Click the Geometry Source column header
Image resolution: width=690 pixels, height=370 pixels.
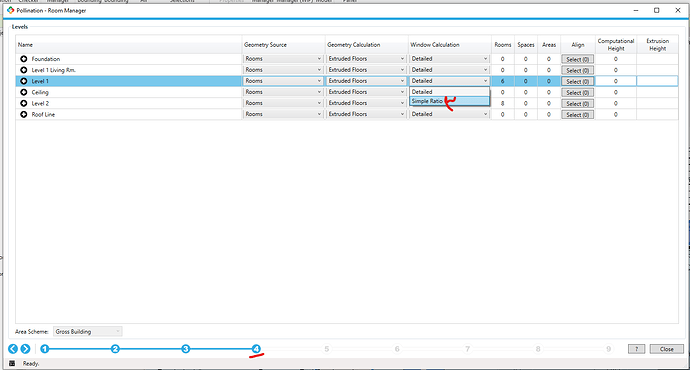[283, 44]
